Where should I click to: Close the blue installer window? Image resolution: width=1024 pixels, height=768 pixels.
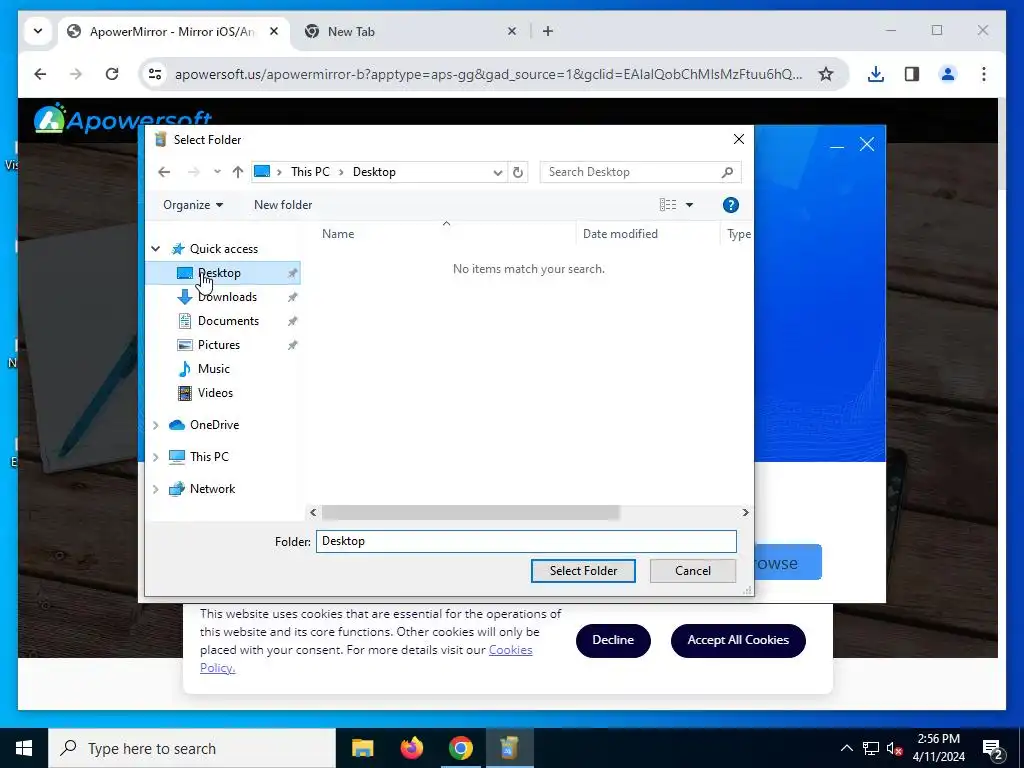pyautogui.click(x=867, y=145)
